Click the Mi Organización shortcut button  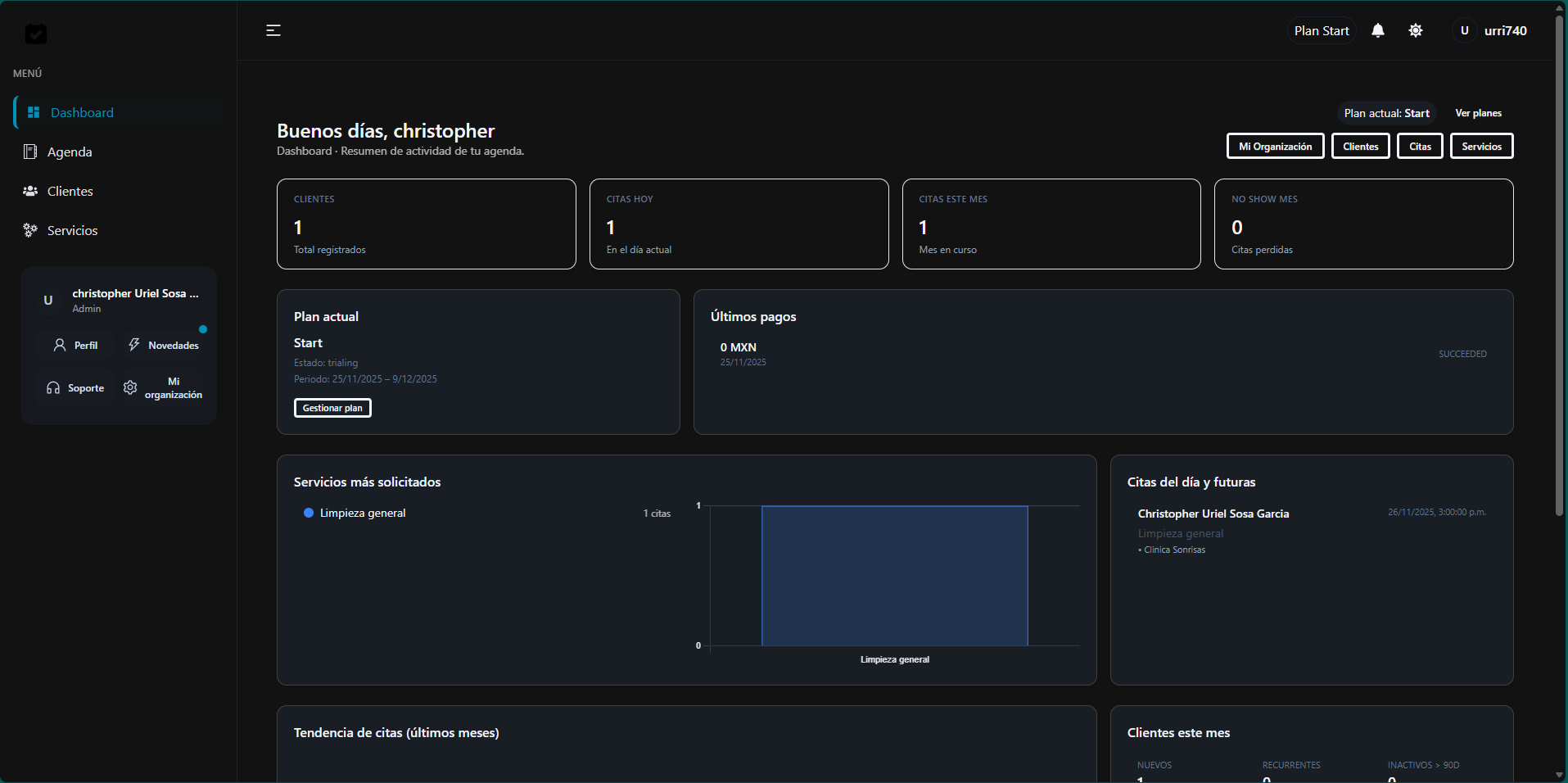[x=1275, y=147]
